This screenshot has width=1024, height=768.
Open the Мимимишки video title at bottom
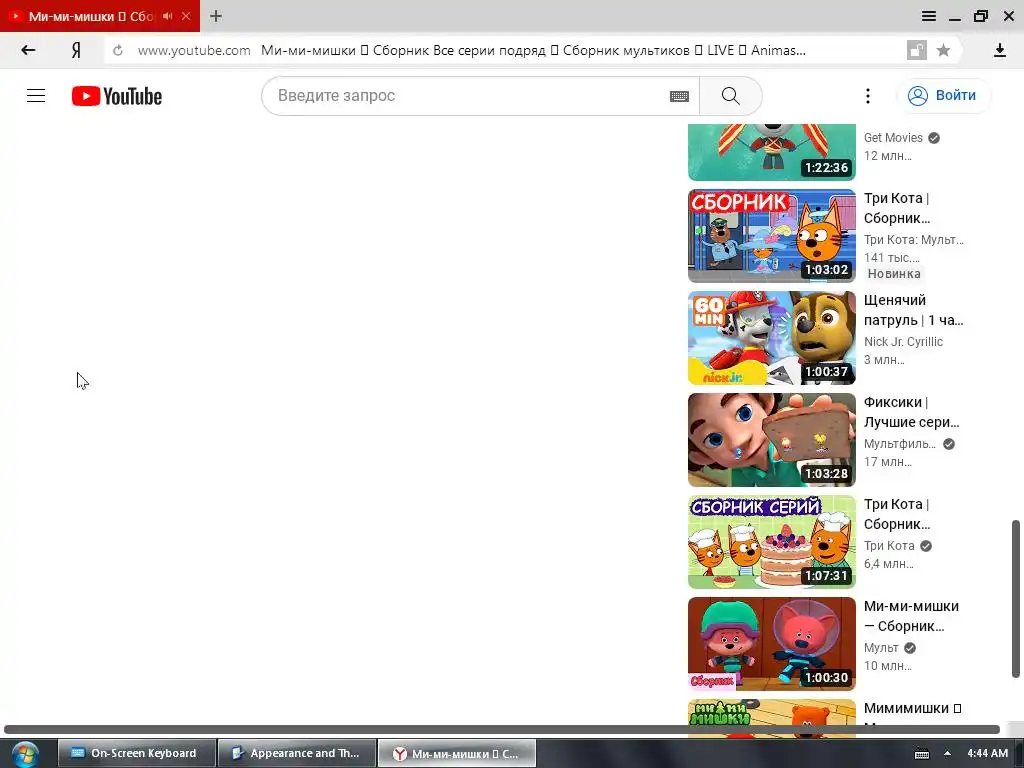coord(912,709)
